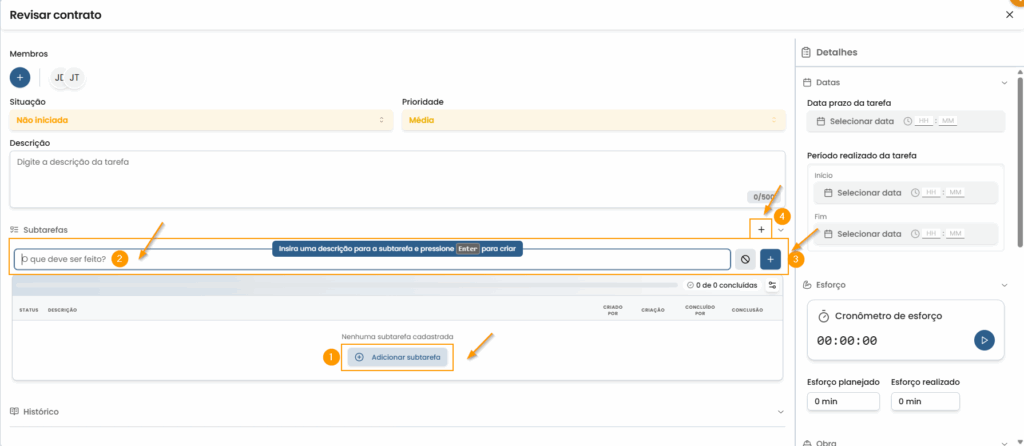Expand the Histórico section
The width and height of the screenshot is (1024, 446).
40,411
